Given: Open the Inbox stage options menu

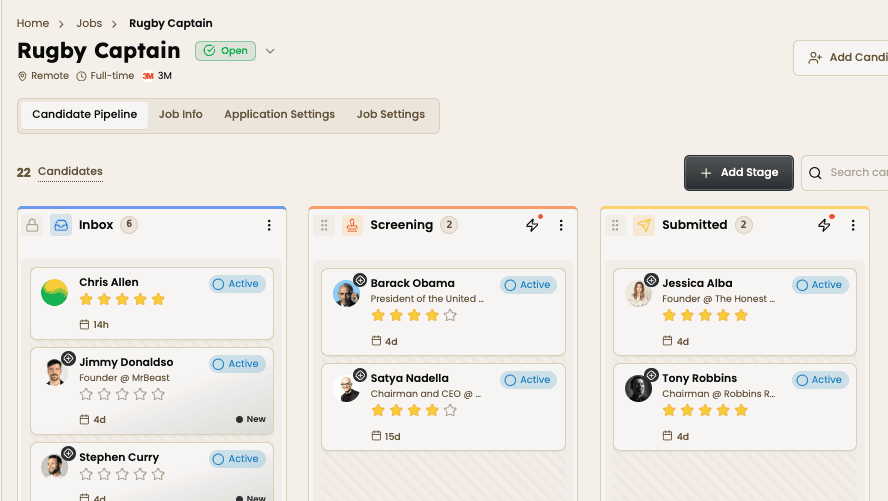Looking at the screenshot, I should (269, 225).
